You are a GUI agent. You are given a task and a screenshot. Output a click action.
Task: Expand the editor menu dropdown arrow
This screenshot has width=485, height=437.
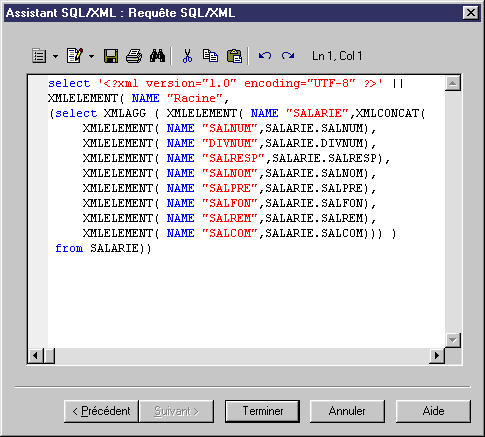[55, 56]
